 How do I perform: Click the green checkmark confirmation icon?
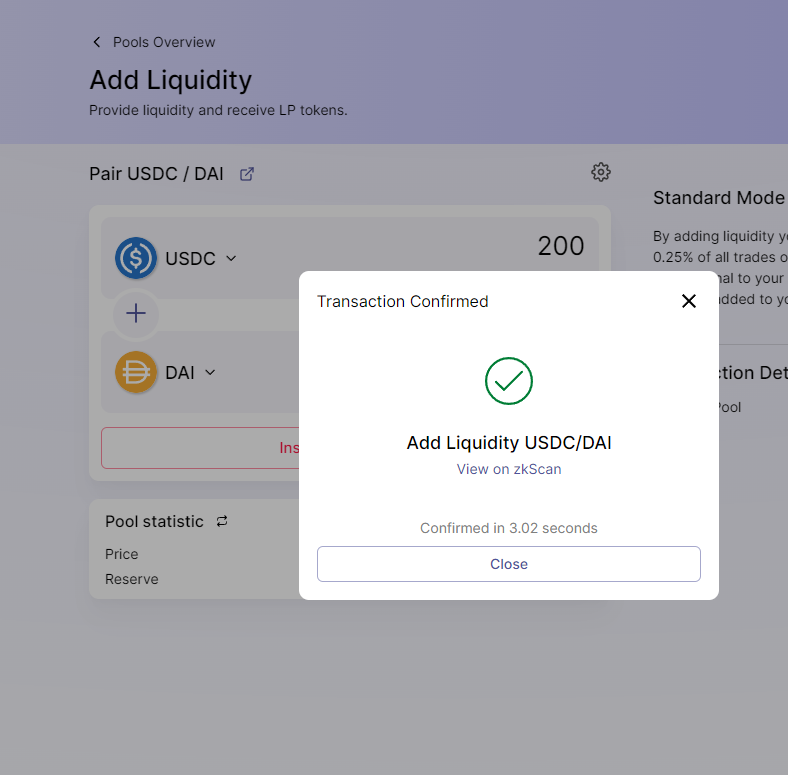click(x=509, y=381)
